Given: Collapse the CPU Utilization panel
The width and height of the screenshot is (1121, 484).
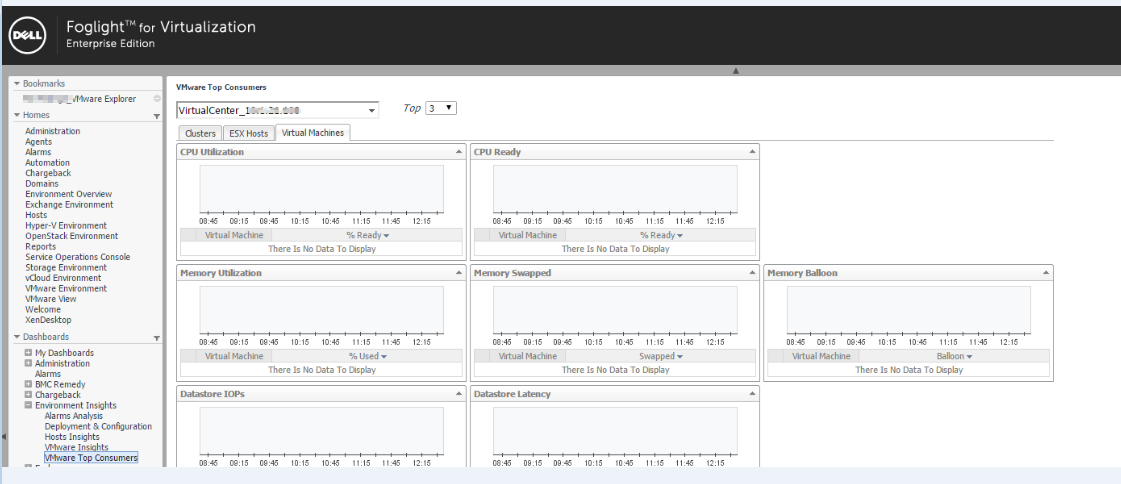Looking at the screenshot, I should tap(458, 152).
